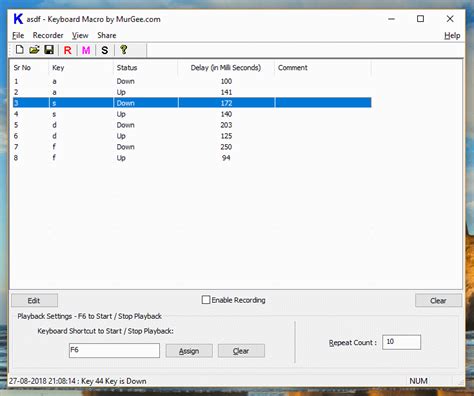Image resolution: width=474 pixels, height=396 pixels.
Task: Open the Help menu
Action: (452, 35)
